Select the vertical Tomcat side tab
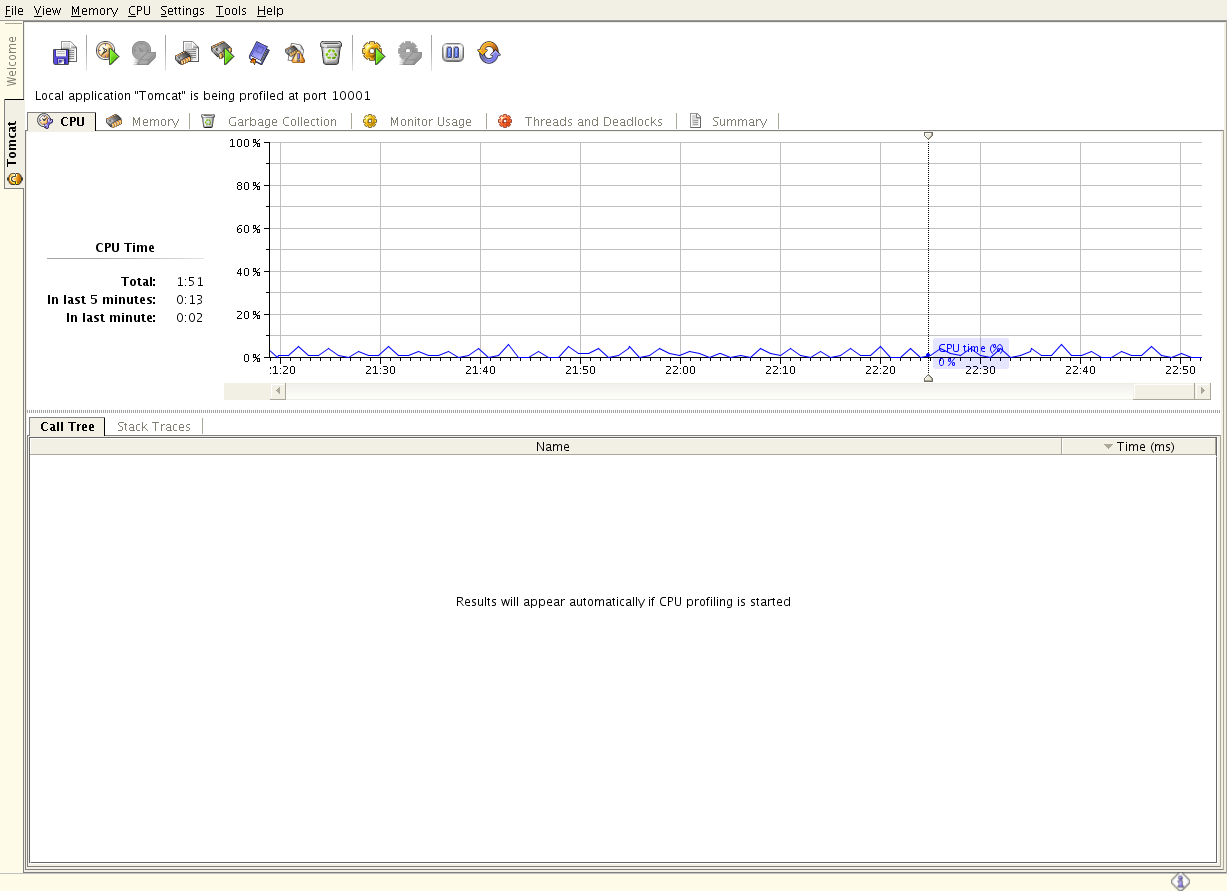1227x891 pixels. tap(13, 145)
